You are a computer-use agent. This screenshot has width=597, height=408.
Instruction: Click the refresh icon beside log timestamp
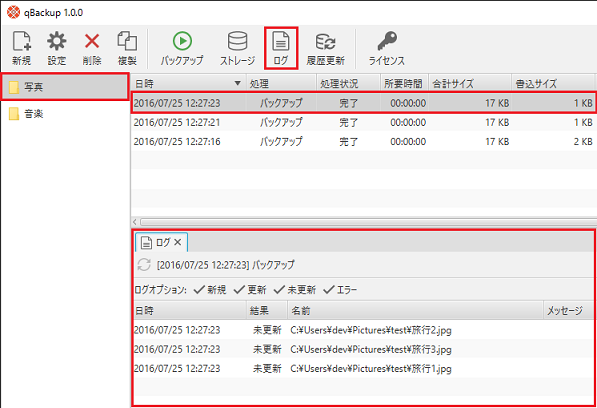point(144,265)
